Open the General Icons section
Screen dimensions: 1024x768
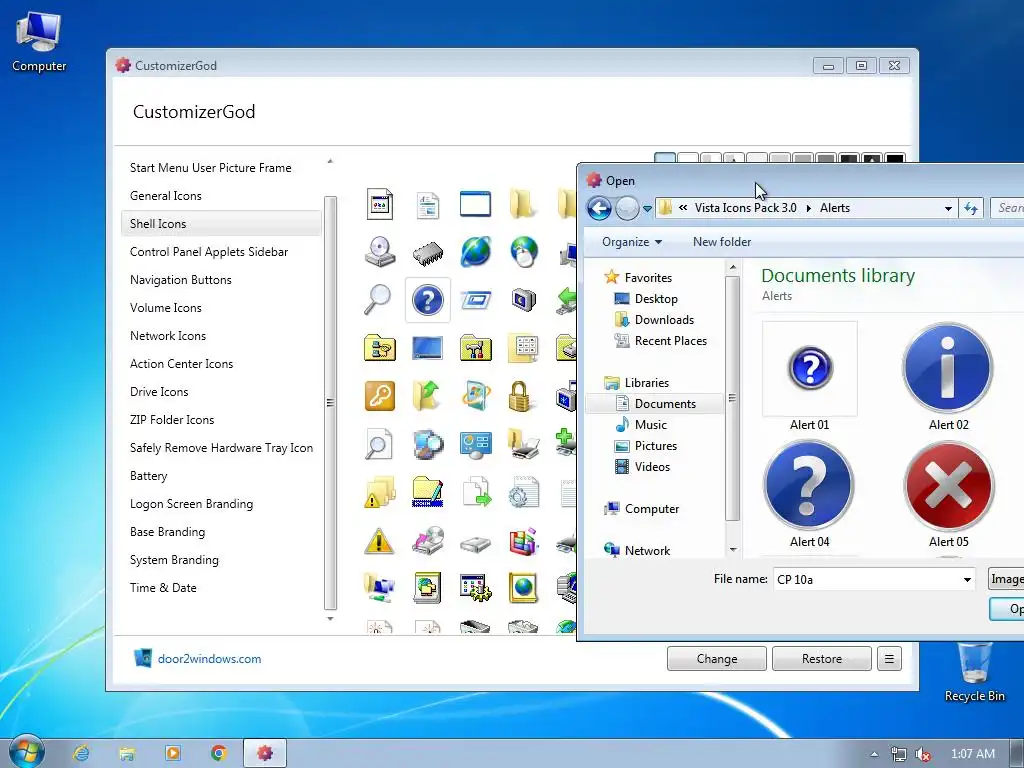(166, 196)
